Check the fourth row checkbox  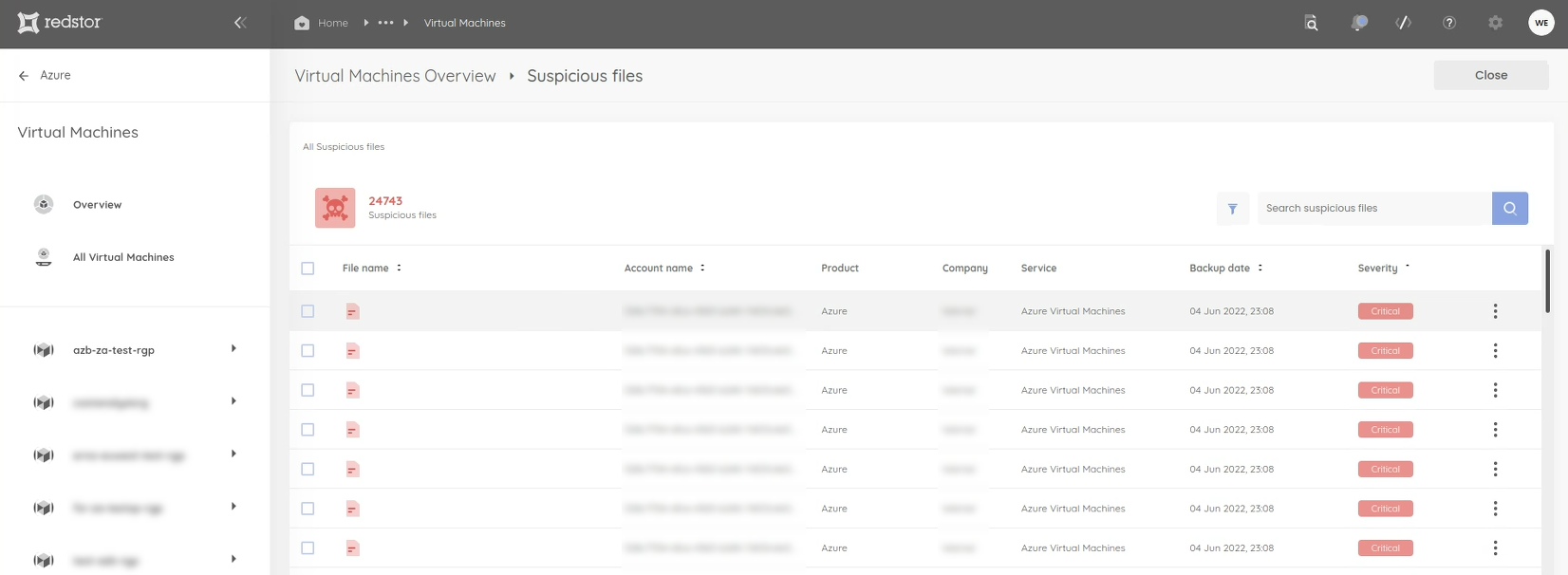tap(308, 430)
